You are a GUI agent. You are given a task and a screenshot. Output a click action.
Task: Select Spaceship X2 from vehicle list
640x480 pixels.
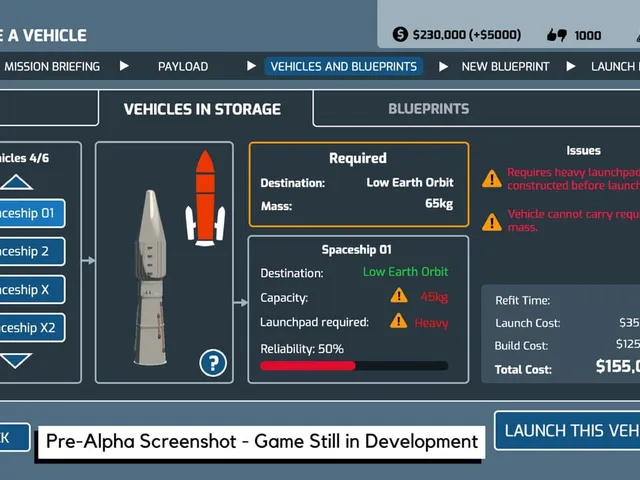(x=32, y=327)
